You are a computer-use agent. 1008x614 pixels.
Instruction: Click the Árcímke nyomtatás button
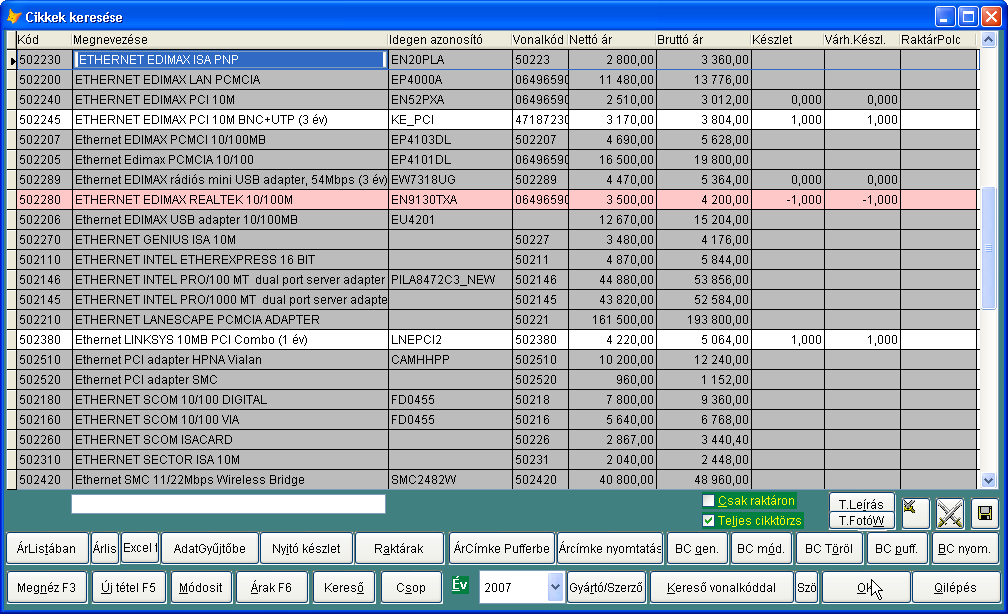click(x=610, y=548)
